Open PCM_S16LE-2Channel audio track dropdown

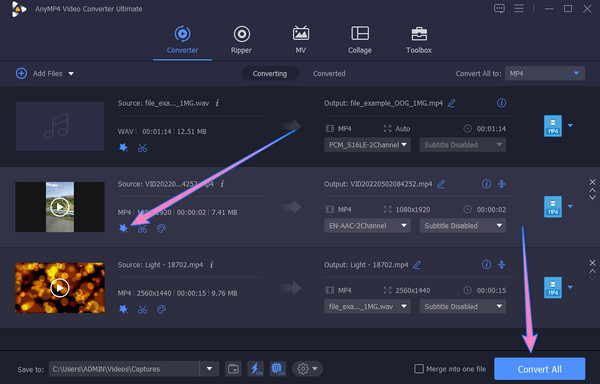[x=367, y=145]
